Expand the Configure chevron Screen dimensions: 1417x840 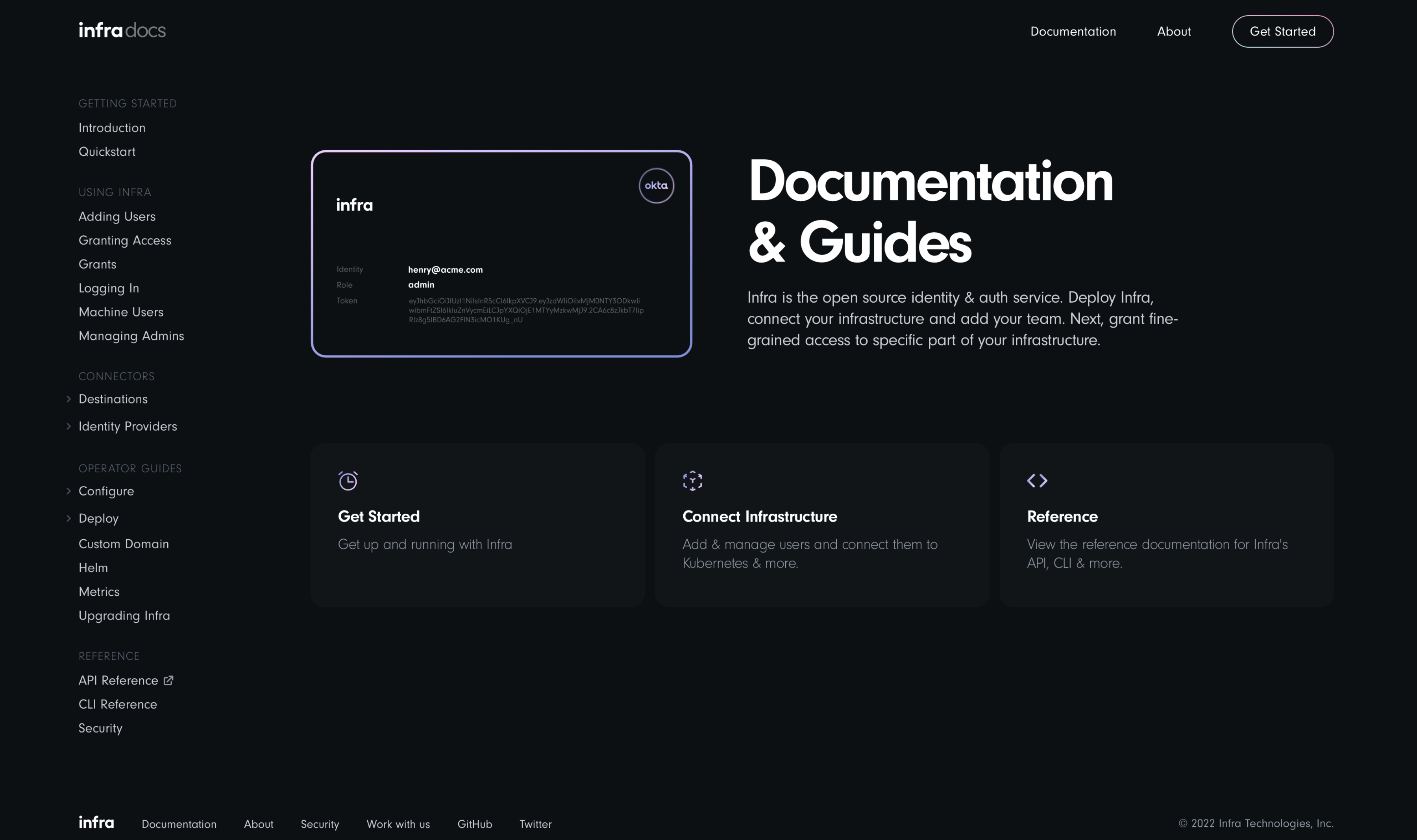[68, 491]
